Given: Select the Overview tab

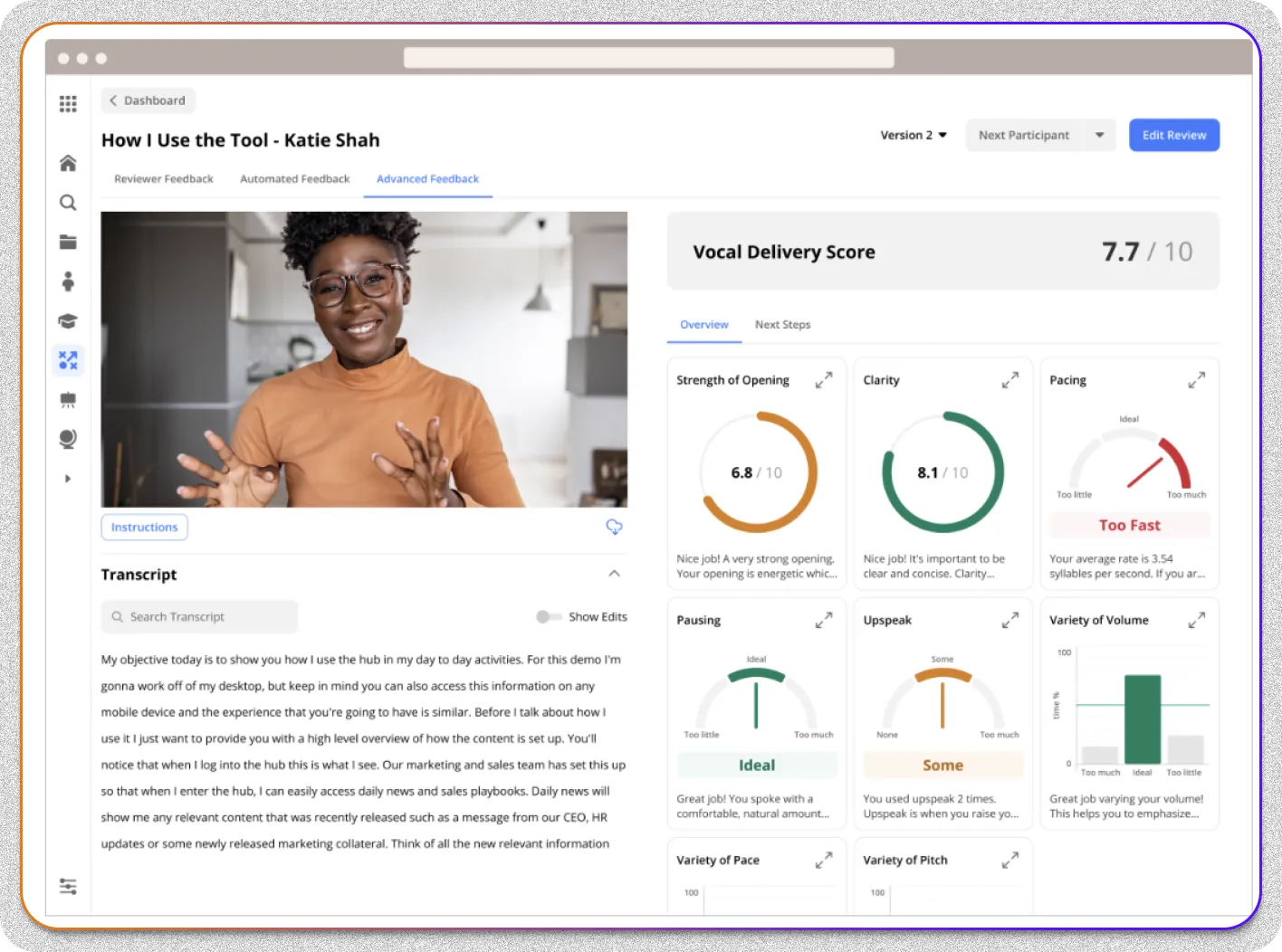Looking at the screenshot, I should (x=704, y=325).
